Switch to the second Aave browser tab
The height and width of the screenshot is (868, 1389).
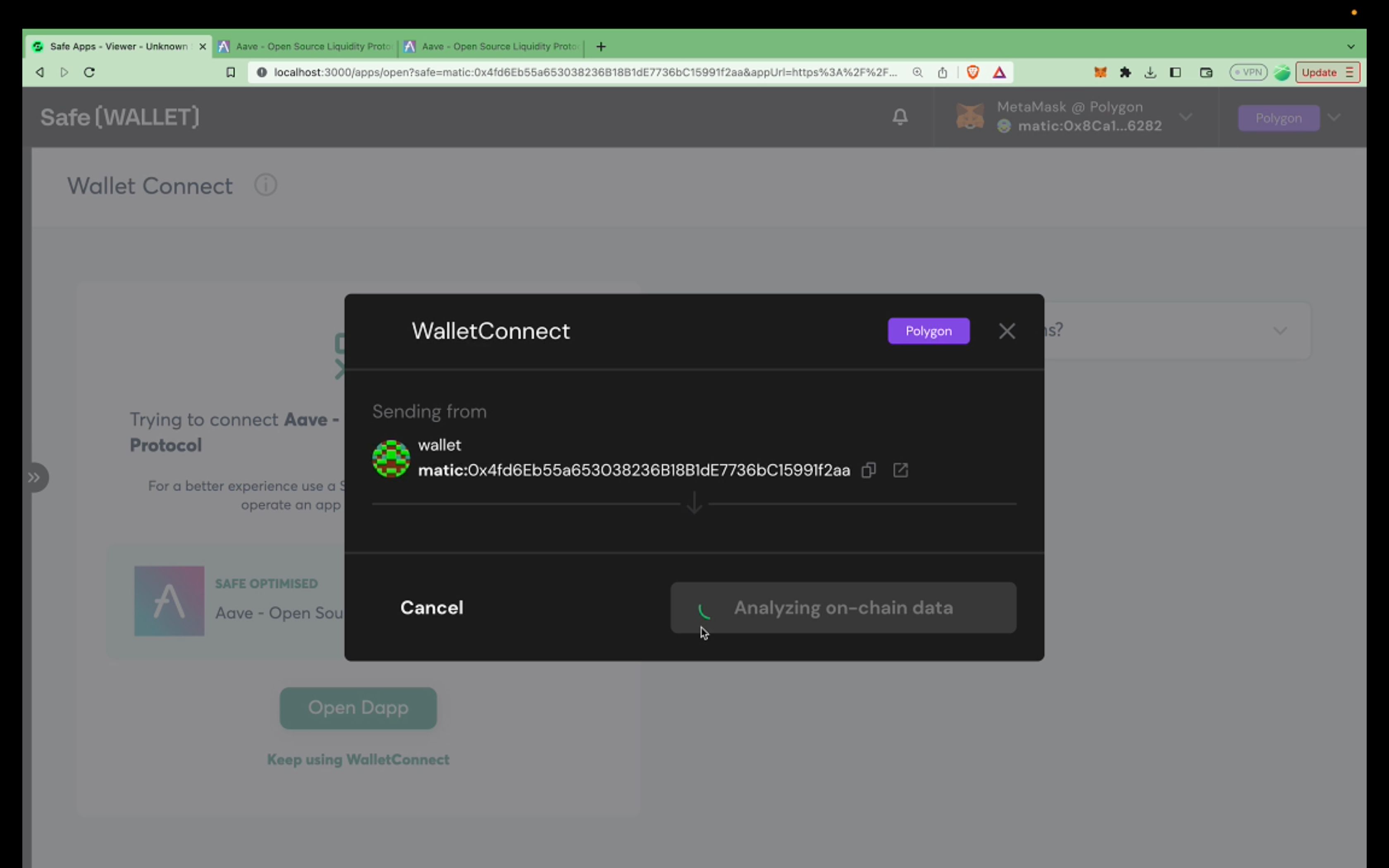(x=492, y=46)
